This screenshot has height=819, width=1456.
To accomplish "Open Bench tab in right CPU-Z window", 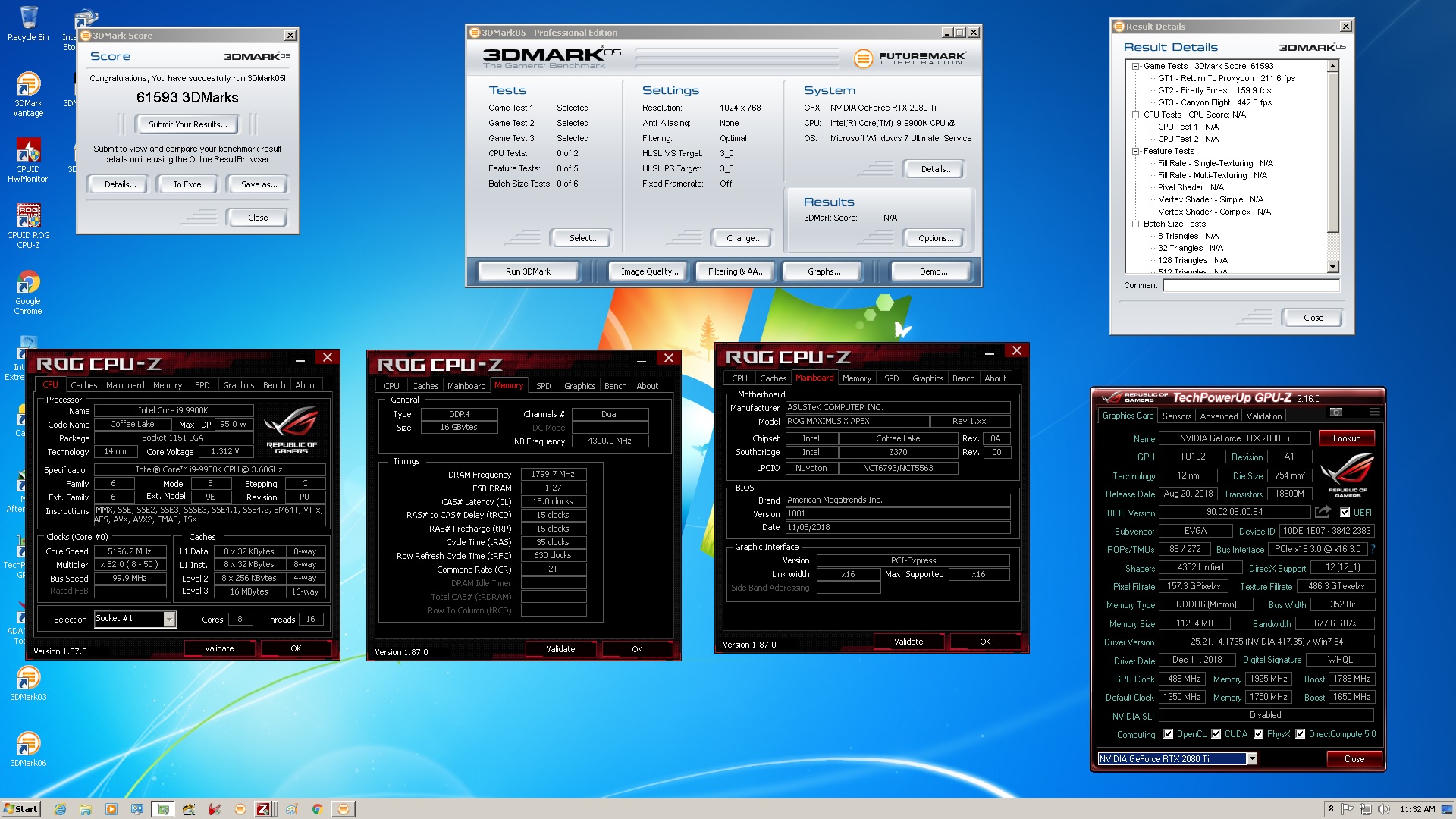I will [963, 378].
